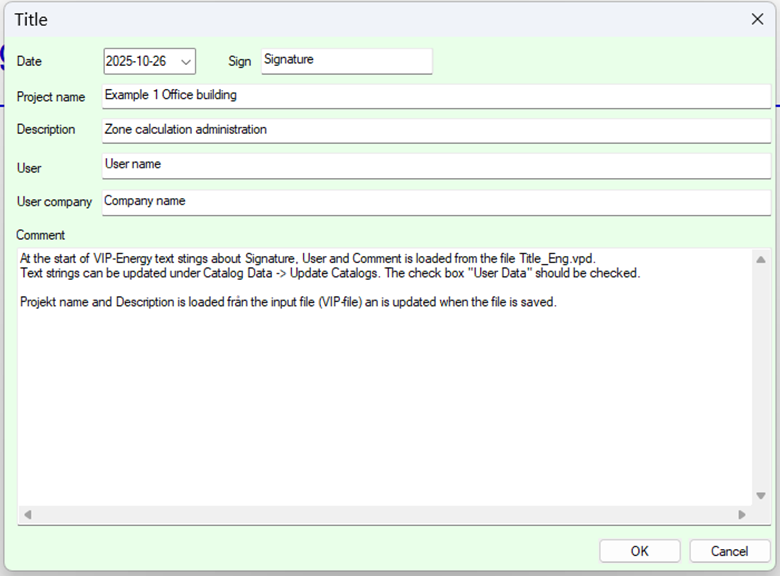Click the comment line starting with Projekt name
Image resolution: width=780 pixels, height=576 pixels.
point(288,302)
